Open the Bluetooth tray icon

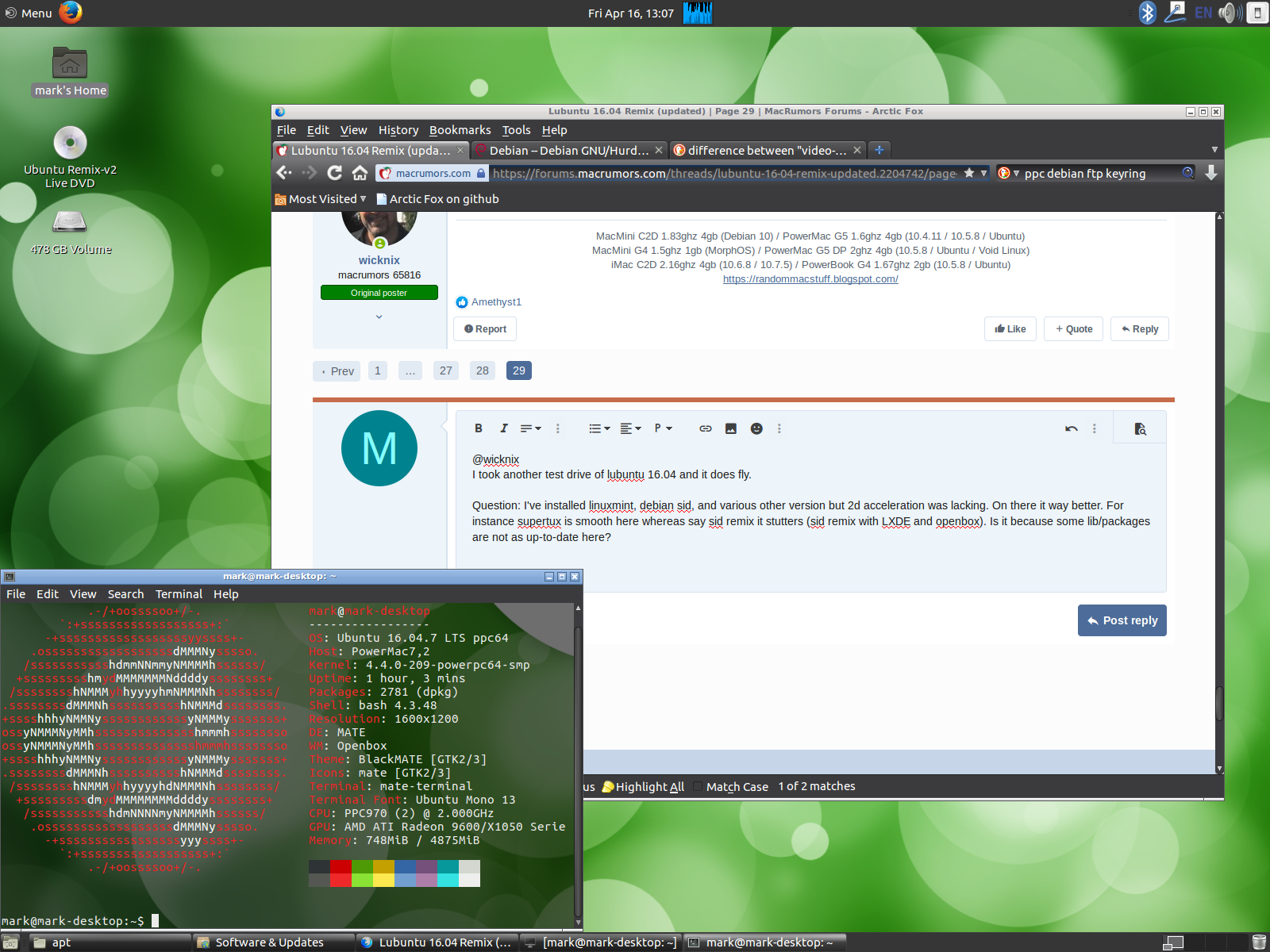tap(1147, 13)
